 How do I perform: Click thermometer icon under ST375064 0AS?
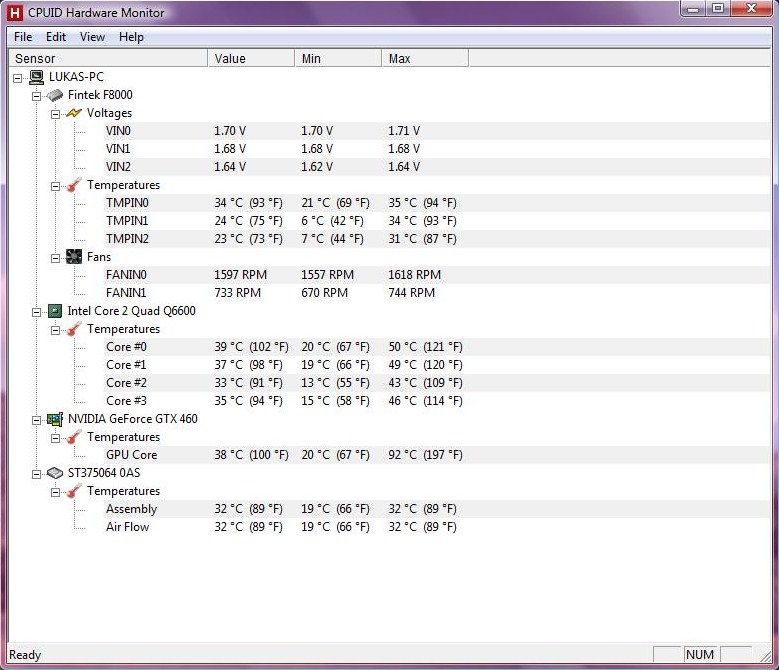74,491
